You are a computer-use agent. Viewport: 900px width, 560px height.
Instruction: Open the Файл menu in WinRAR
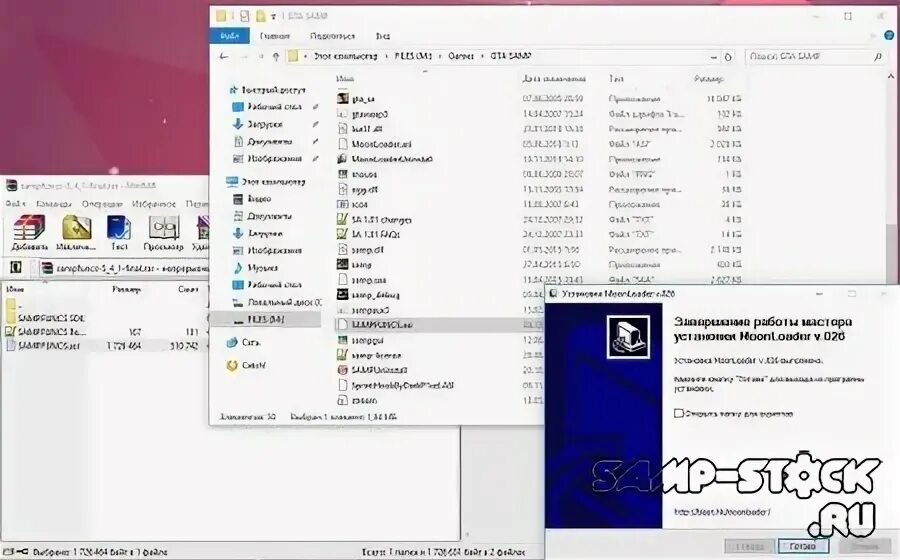click(x=15, y=204)
